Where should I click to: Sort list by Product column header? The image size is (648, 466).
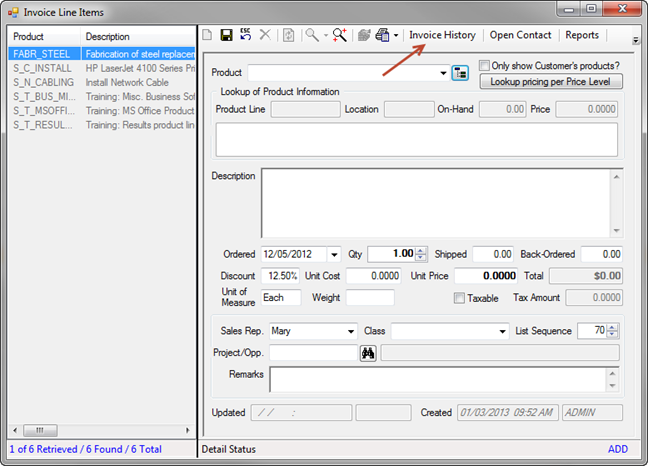coord(44,37)
